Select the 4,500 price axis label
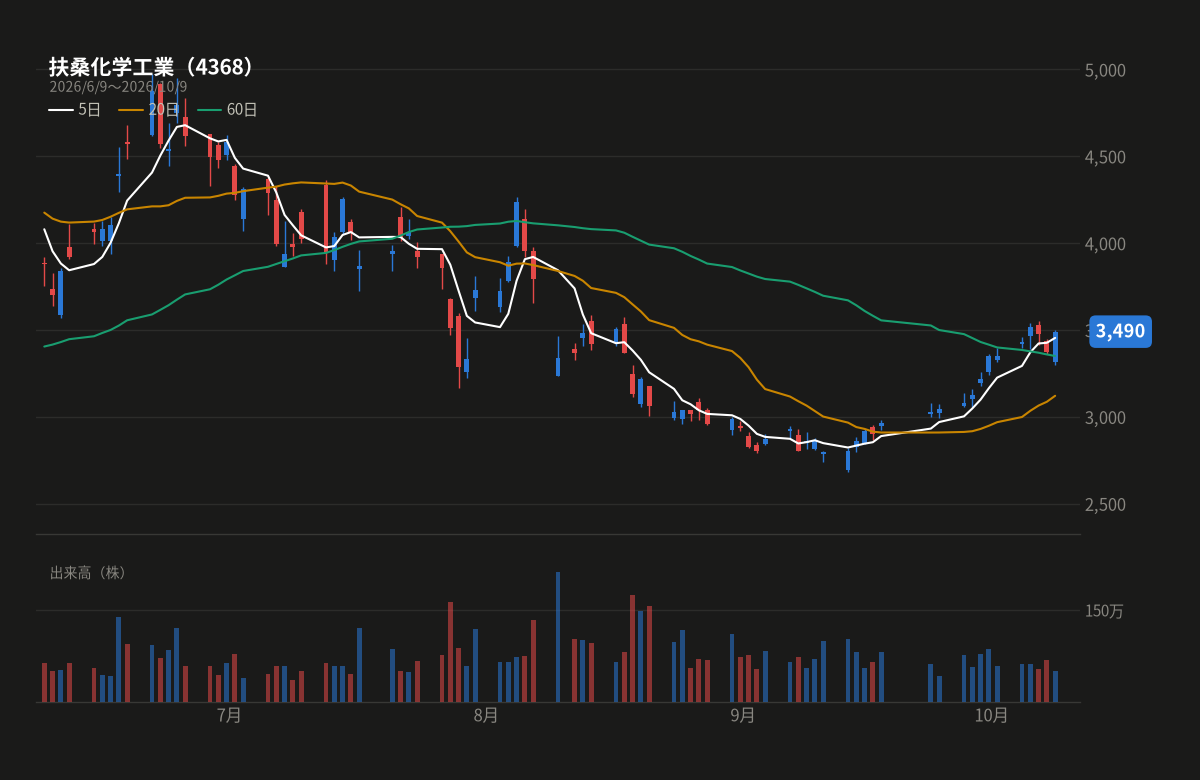This screenshot has width=1200, height=780. point(1105,157)
